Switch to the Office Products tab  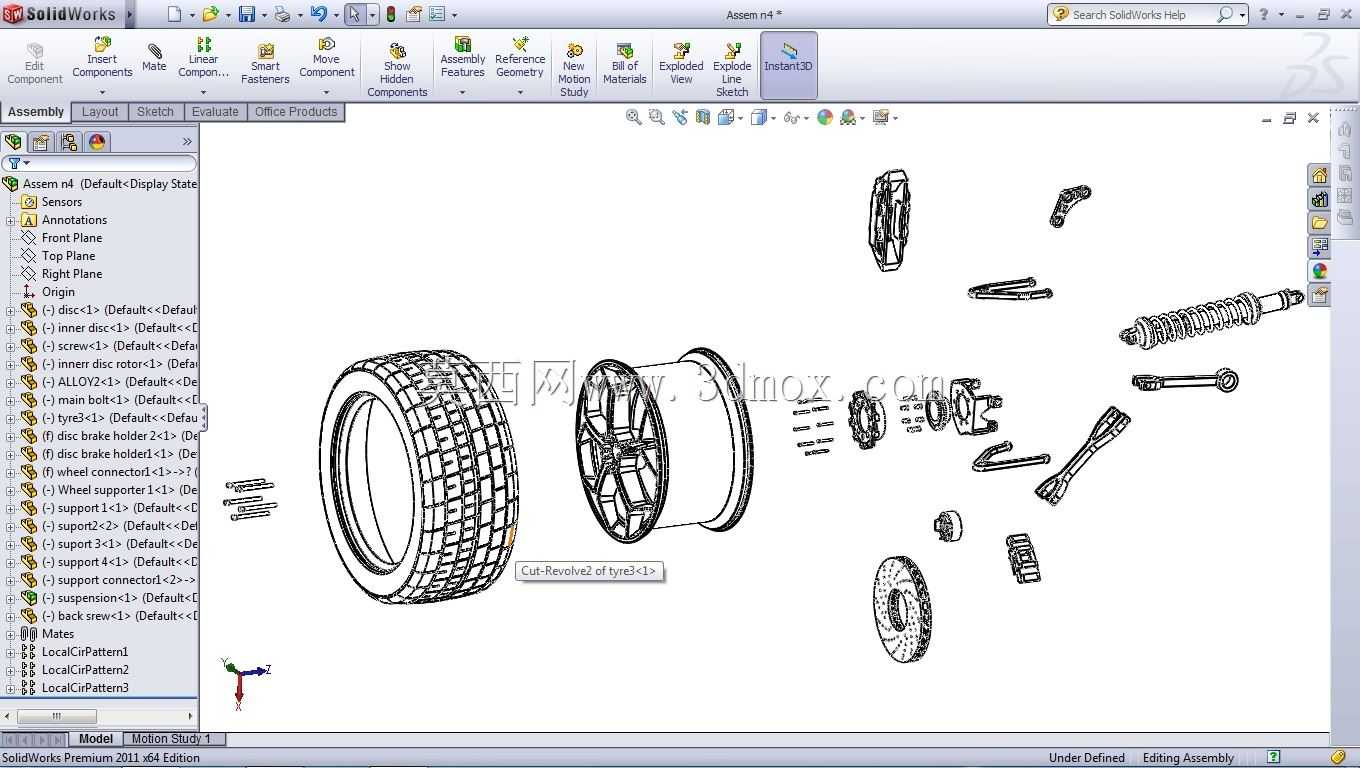296,112
